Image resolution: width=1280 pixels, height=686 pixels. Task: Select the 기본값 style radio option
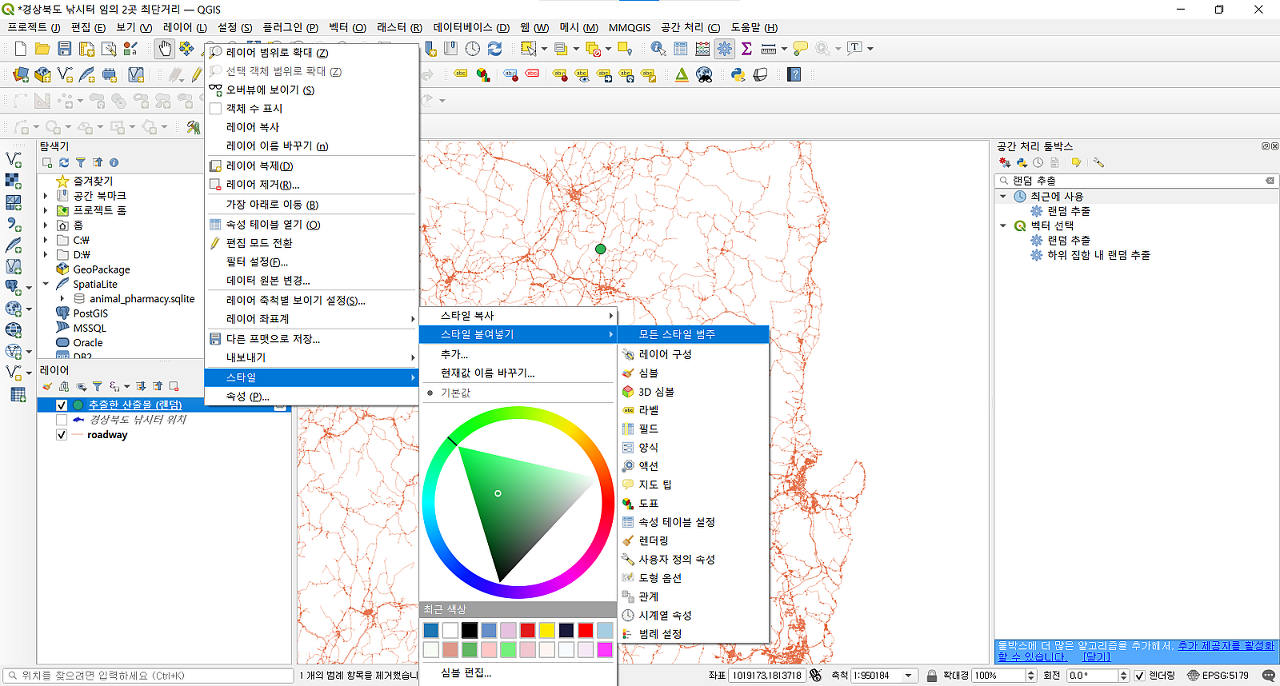pos(430,392)
